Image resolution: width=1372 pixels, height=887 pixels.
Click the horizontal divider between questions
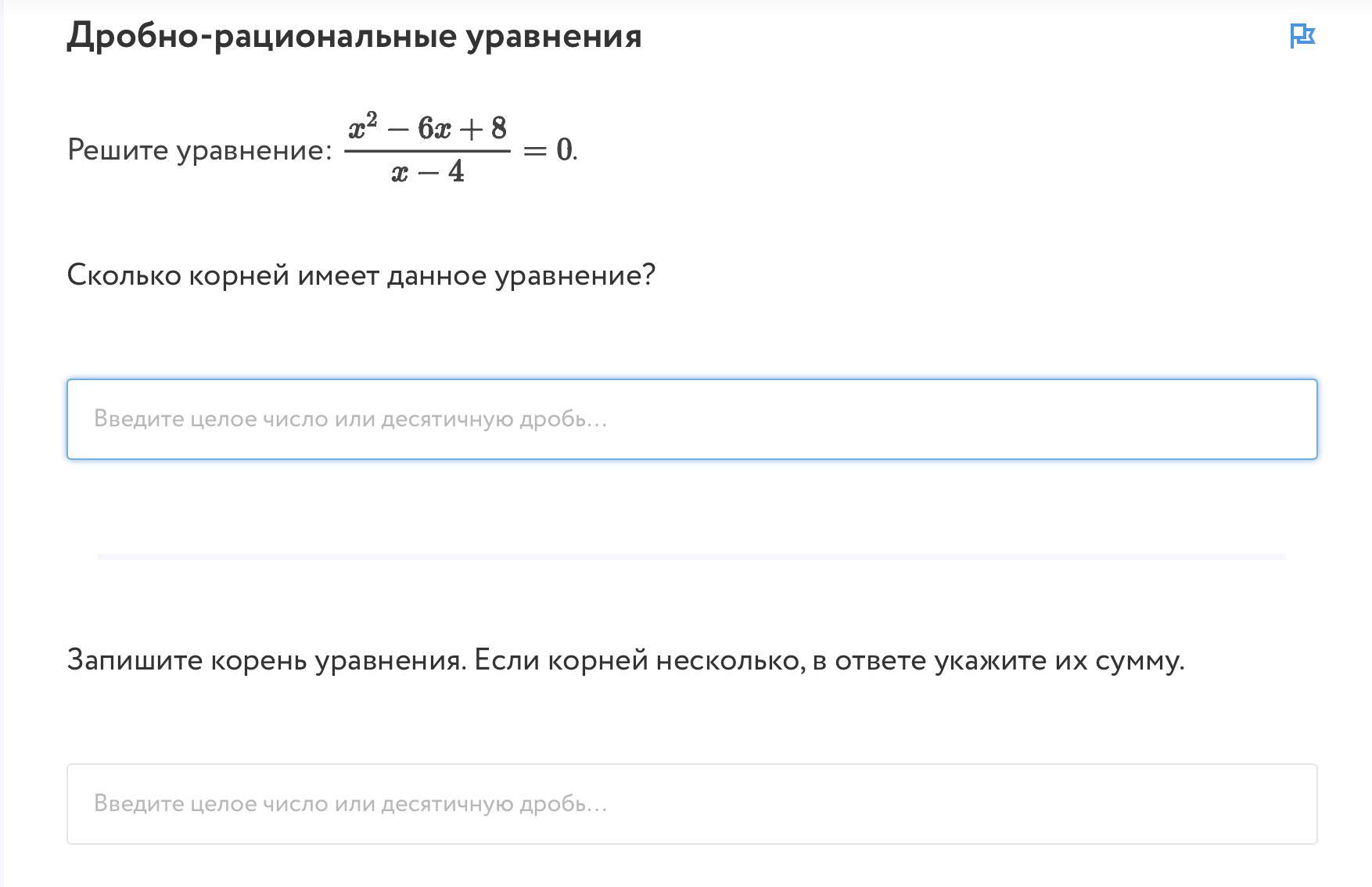tap(692, 556)
